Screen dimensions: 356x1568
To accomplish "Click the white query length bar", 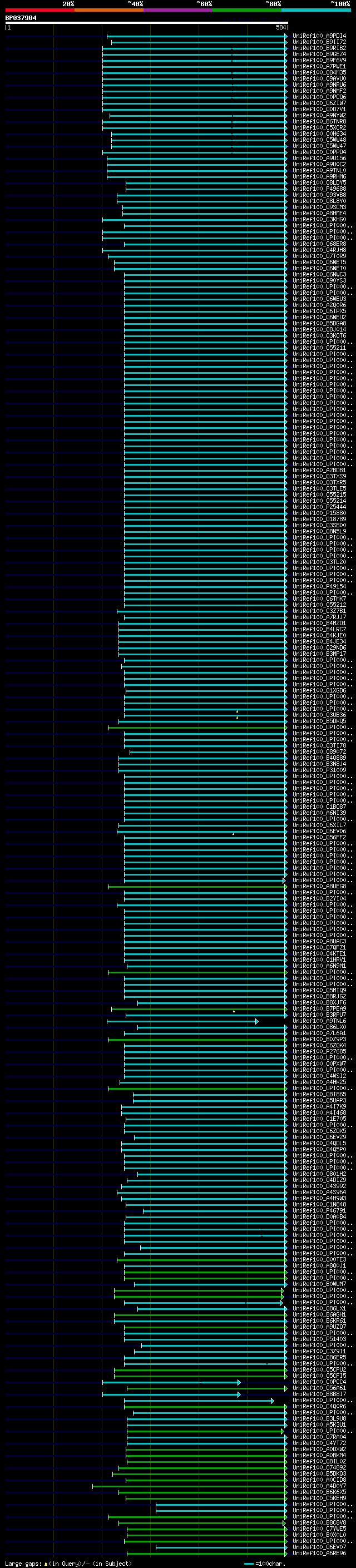I will pyautogui.click(x=147, y=23).
